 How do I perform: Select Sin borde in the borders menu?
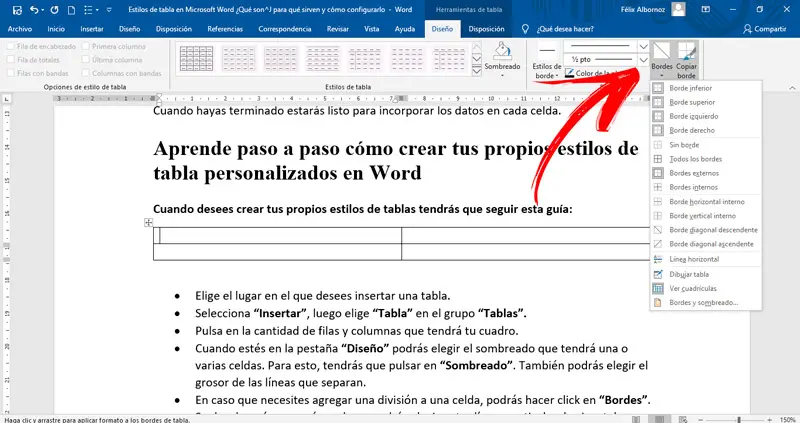(x=706, y=145)
